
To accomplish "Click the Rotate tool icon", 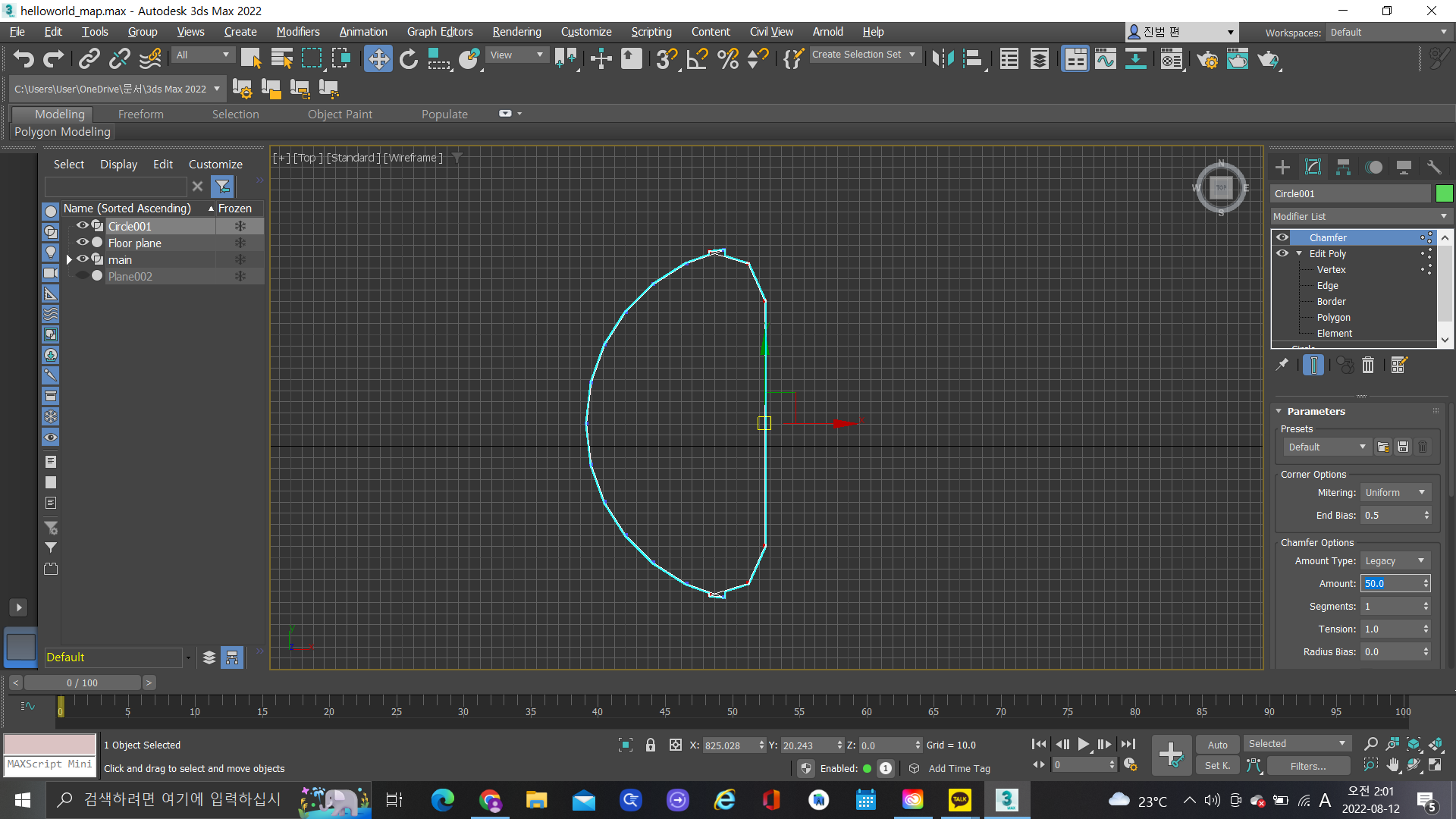I will point(409,59).
